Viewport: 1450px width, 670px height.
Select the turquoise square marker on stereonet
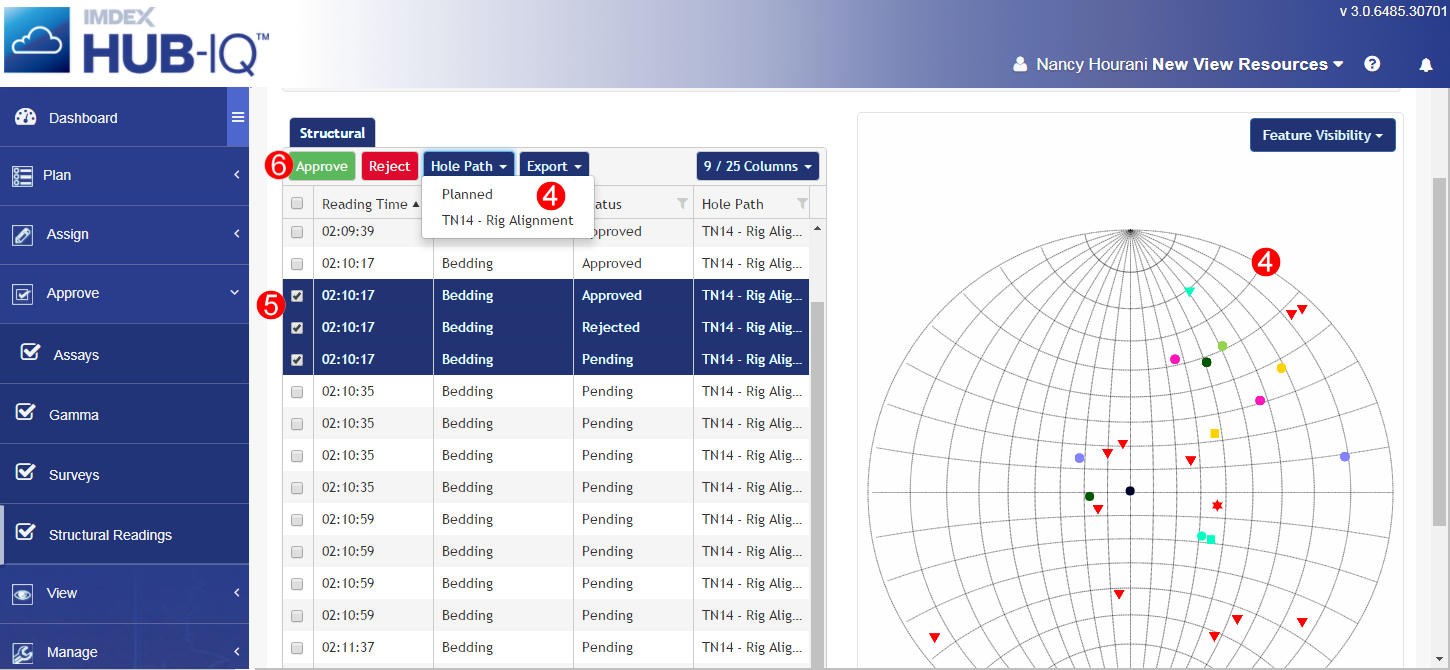(x=1211, y=540)
